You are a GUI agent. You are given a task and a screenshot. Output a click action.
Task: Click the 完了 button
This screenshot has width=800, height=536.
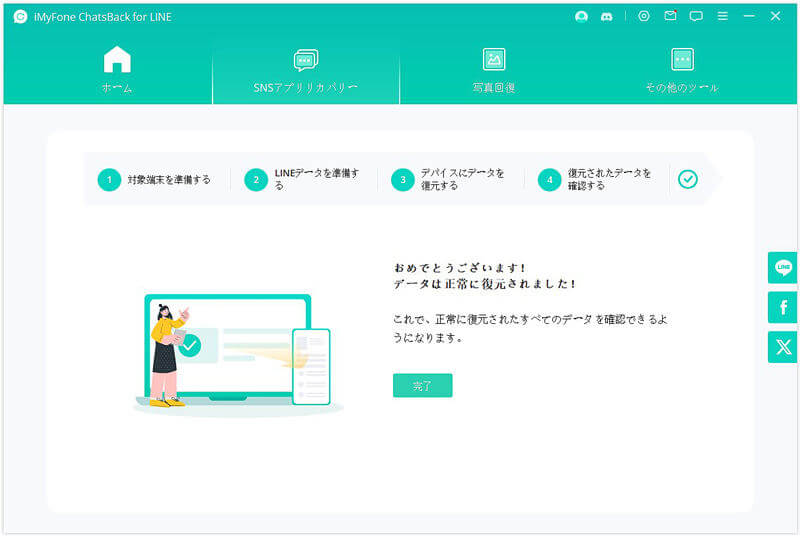tap(422, 386)
